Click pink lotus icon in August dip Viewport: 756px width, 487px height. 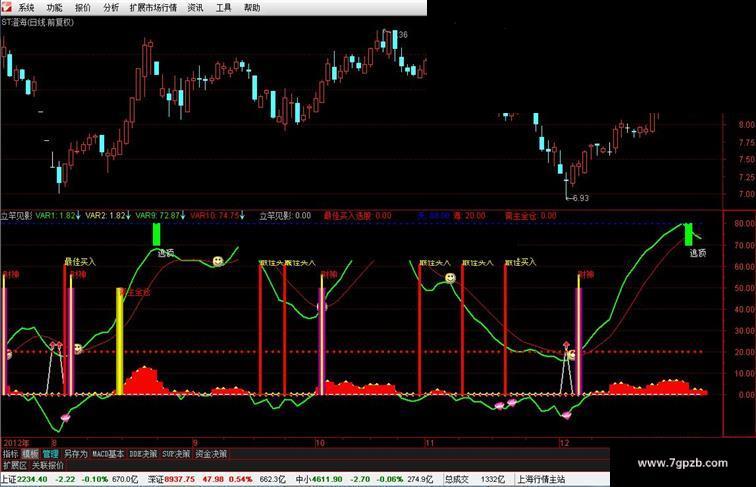(65, 418)
